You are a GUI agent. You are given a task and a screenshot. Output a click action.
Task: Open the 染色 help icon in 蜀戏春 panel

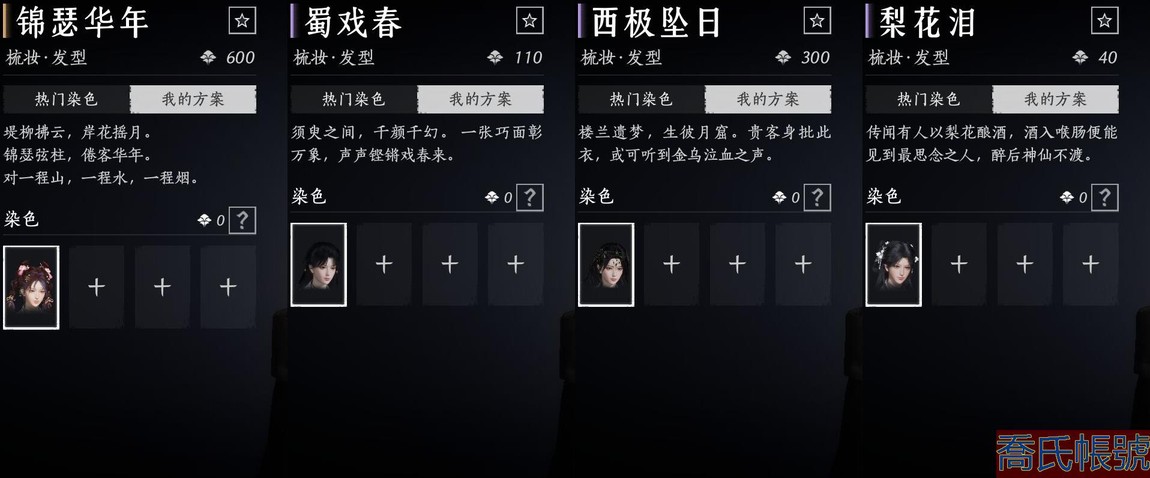530,197
